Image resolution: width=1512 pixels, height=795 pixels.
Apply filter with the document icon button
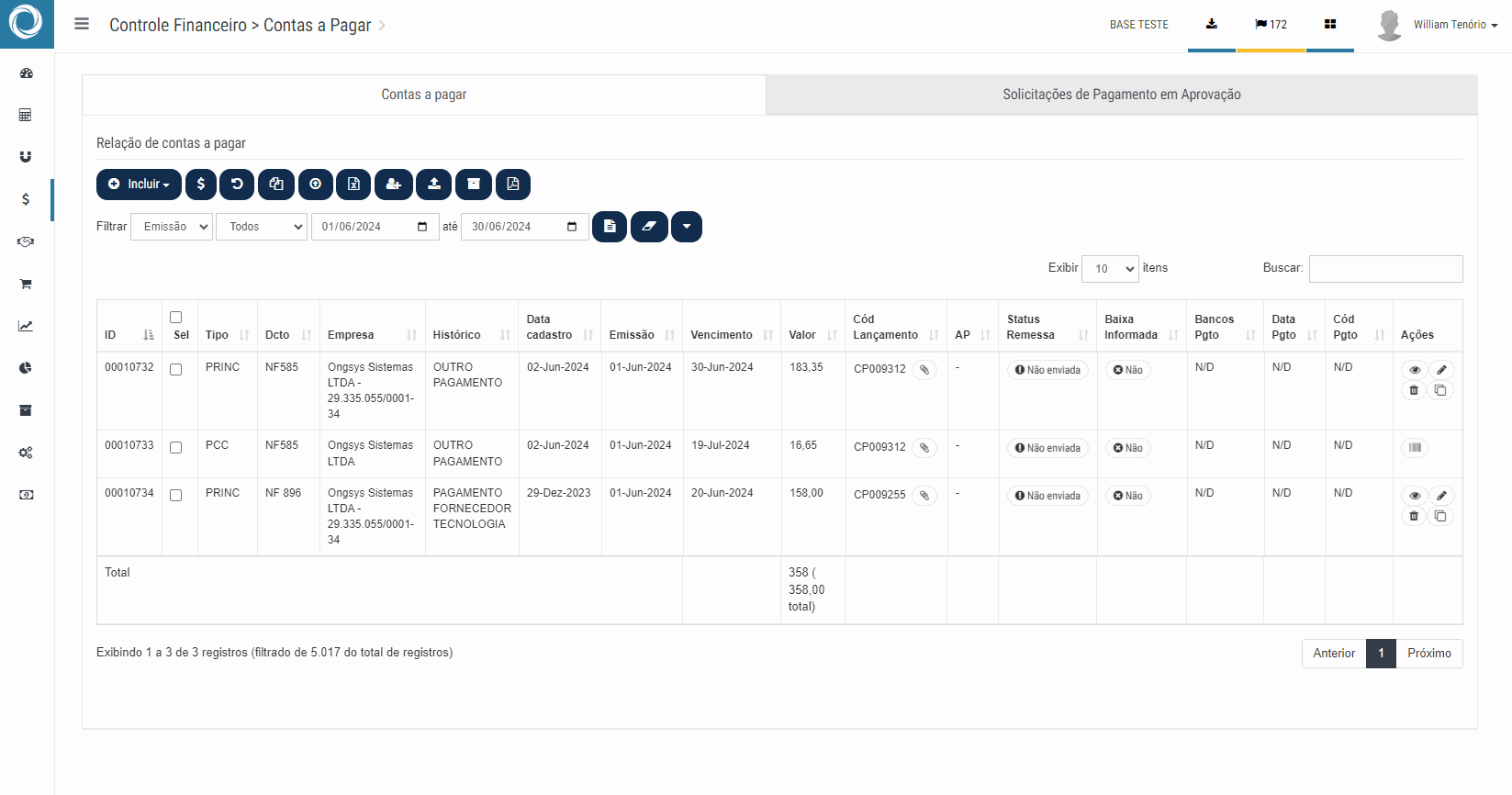click(x=610, y=227)
